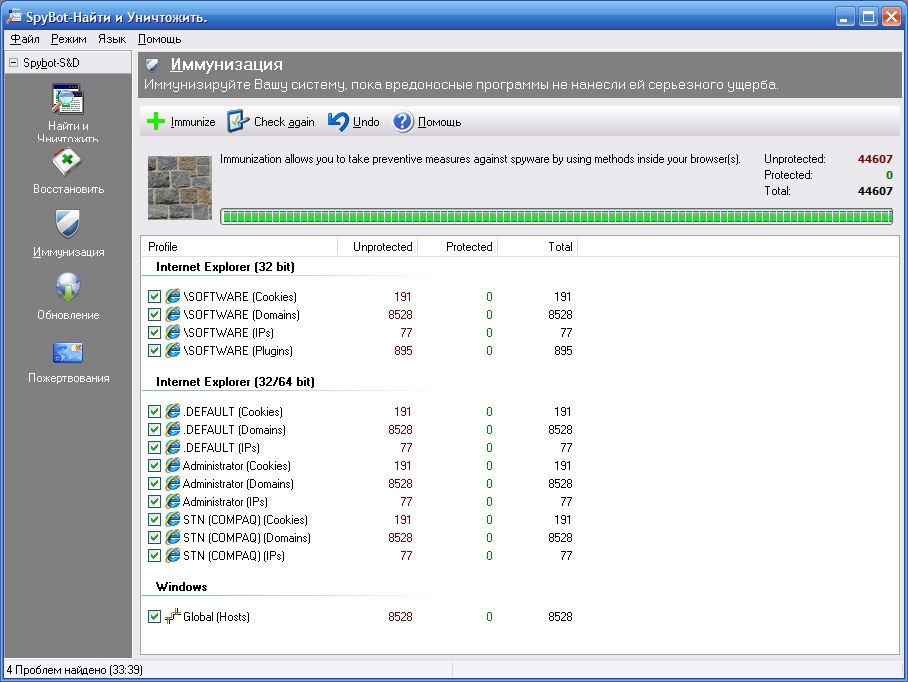Open the Восстановить recovery sidebar icon
908x682 pixels.
(67, 162)
